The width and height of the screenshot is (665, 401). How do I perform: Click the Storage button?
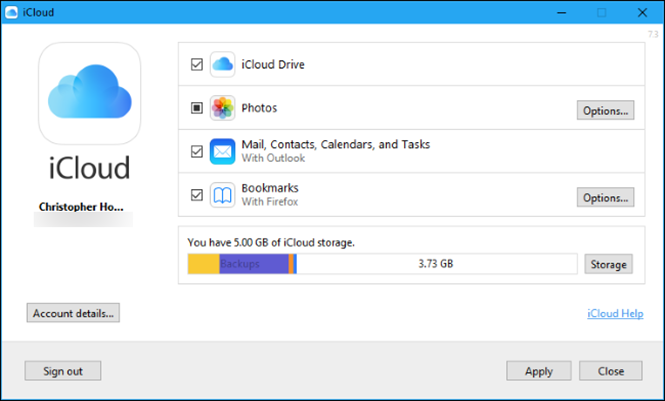[608, 264]
